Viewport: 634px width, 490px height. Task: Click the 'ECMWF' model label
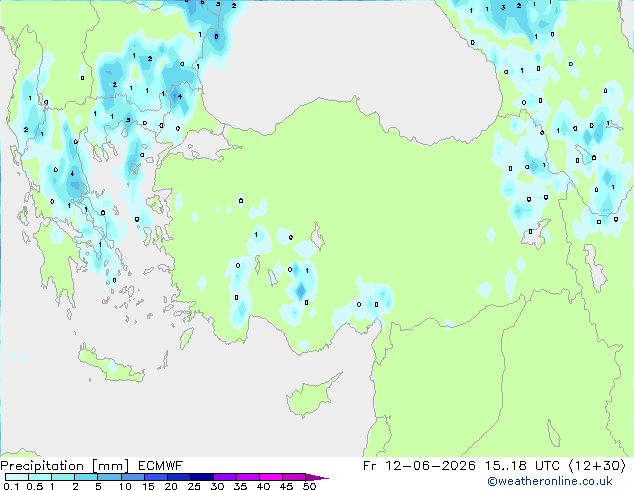coord(161,466)
